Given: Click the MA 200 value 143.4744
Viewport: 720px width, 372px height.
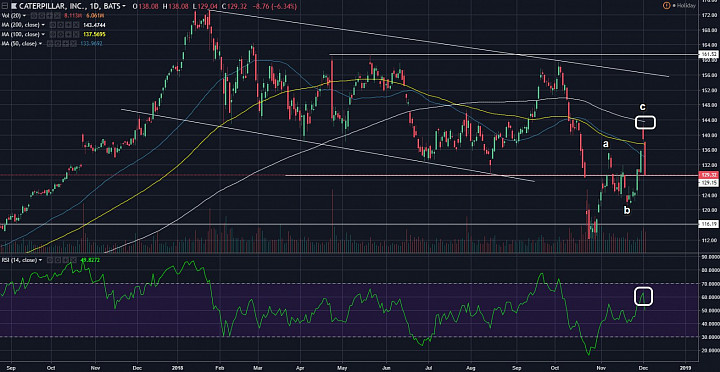Looking at the screenshot, I should (95, 25).
